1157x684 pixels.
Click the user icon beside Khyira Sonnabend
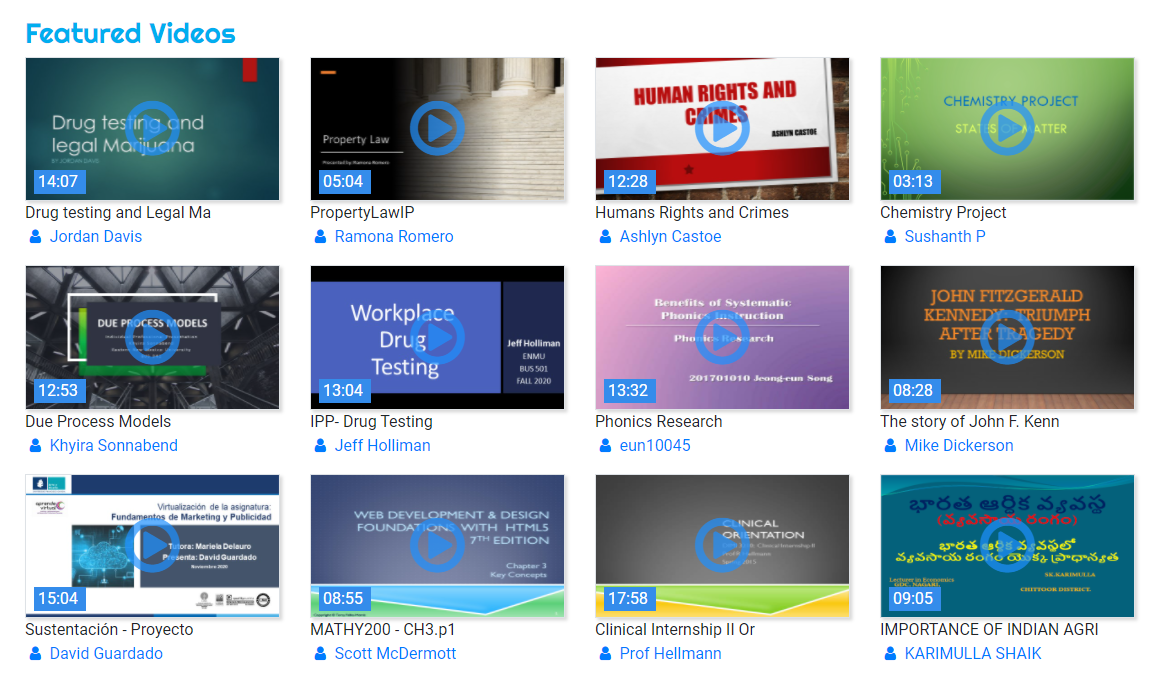point(35,446)
